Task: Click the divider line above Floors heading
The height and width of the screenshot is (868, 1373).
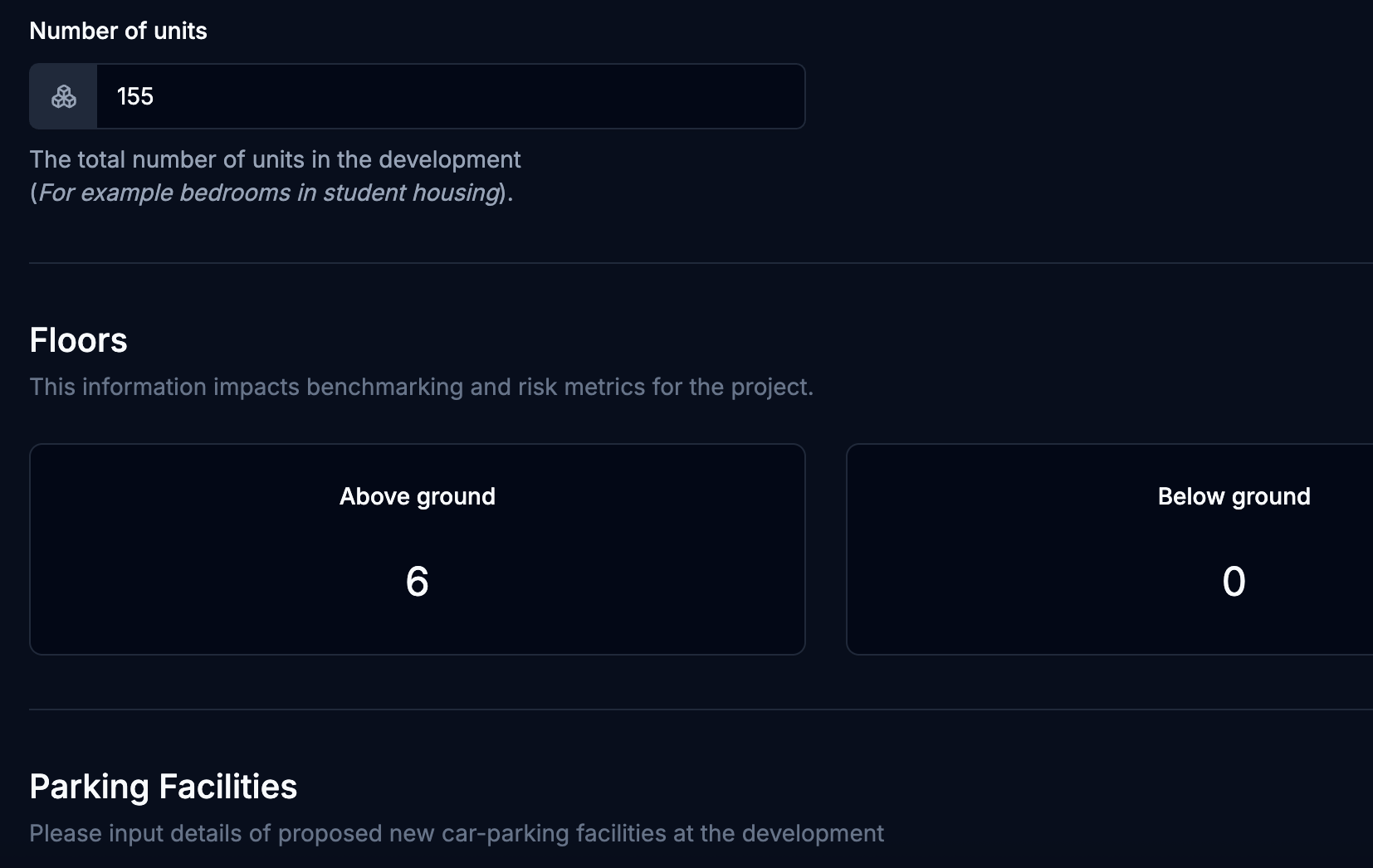Action: (x=701, y=263)
